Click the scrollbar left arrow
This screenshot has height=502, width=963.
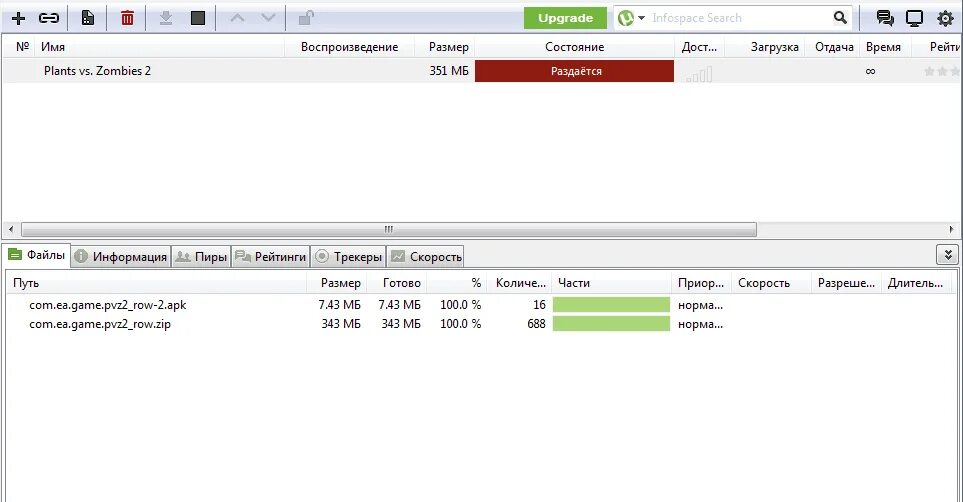click(x=10, y=229)
